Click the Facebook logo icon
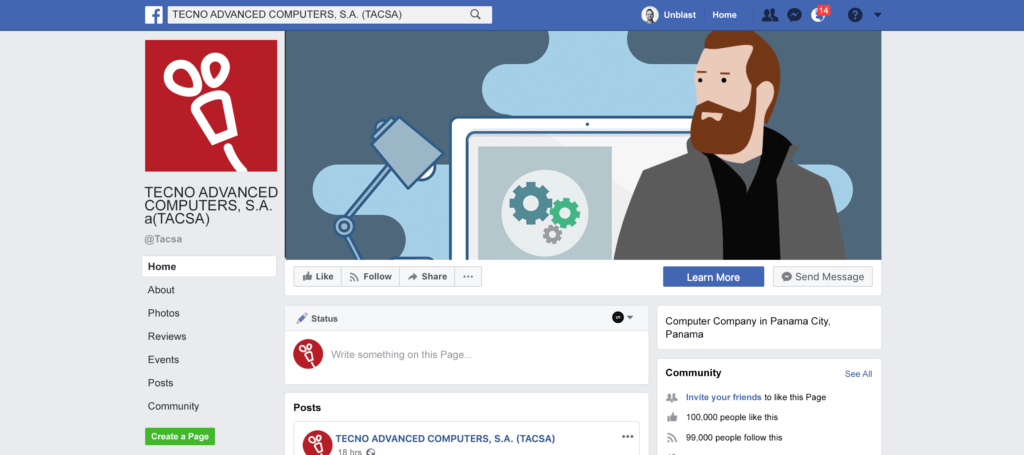The height and width of the screenshot is (455, 1024). (153, 15)
